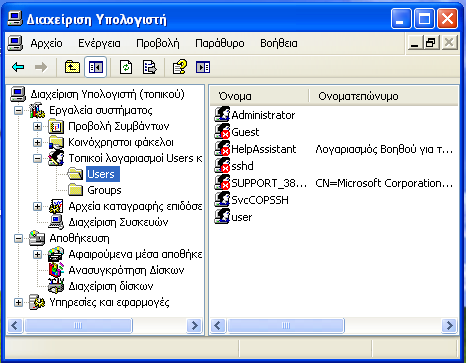Click left arrow of tree pane scrollbar

tap(15, 325)
